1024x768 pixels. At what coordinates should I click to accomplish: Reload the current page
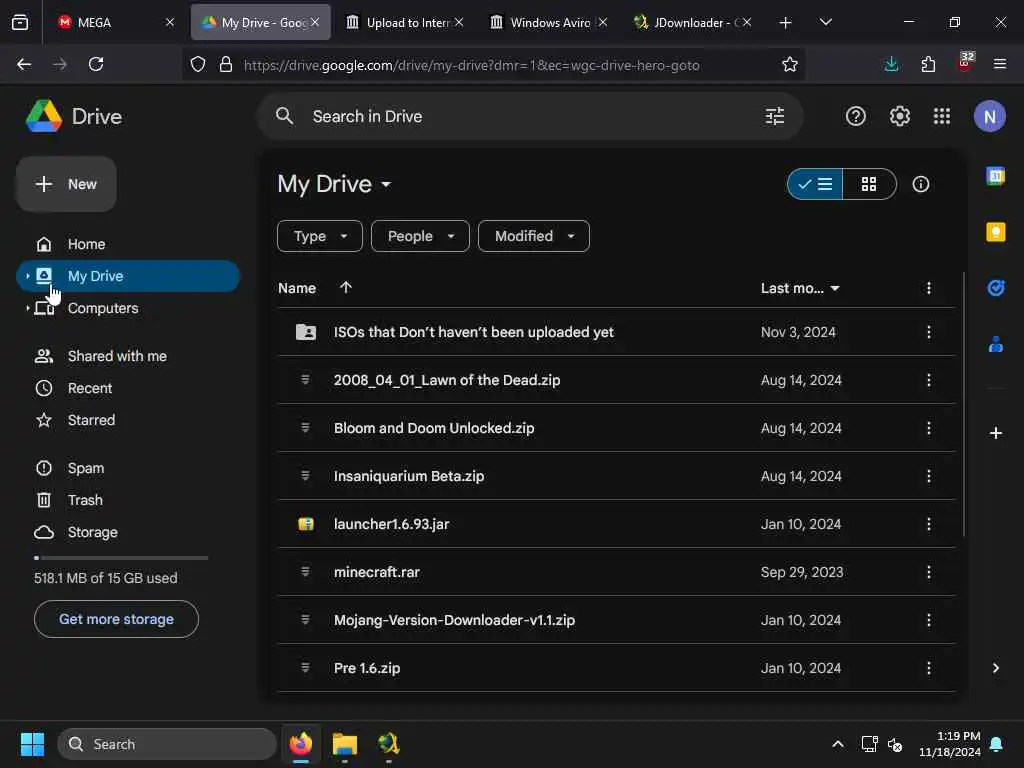[x=96, y=64]
